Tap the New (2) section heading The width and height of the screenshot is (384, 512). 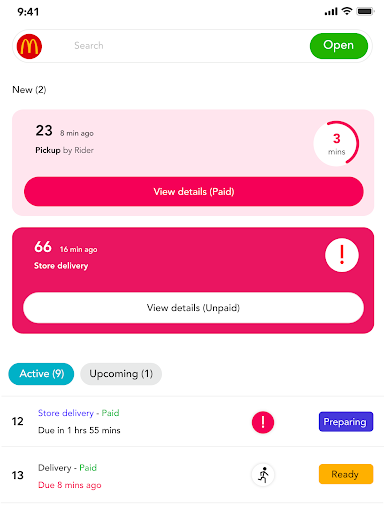click(29, 90)
